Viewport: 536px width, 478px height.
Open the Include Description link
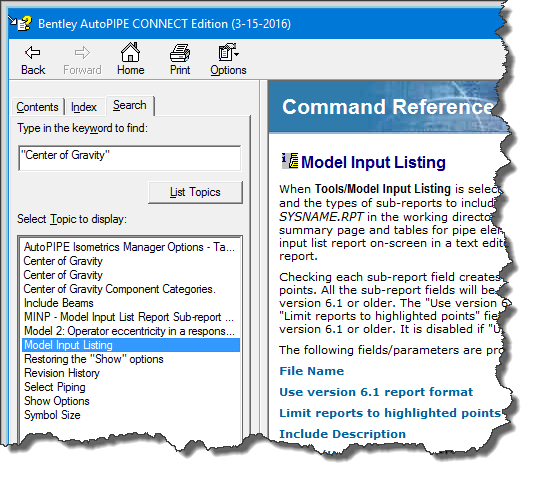(342, 434)
